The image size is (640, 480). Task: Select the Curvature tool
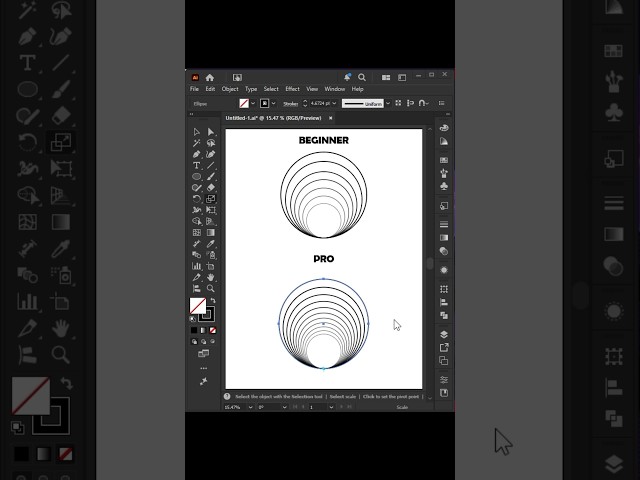(211, 154)
